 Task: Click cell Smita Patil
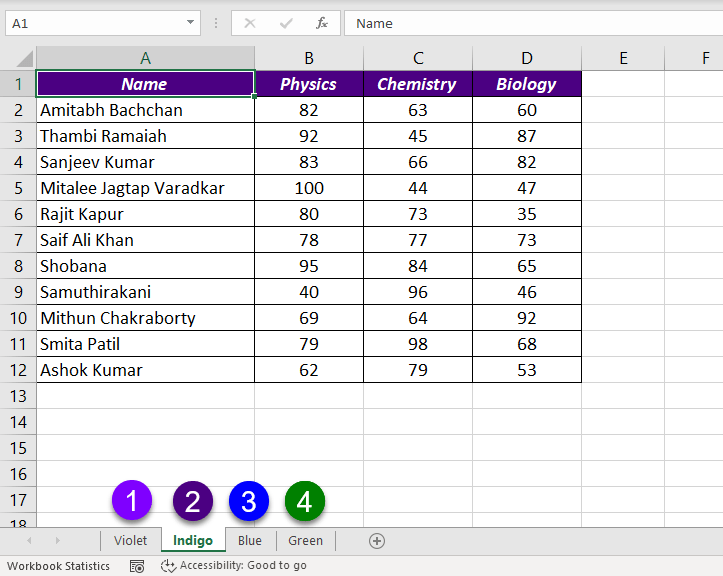pos(145,344)
